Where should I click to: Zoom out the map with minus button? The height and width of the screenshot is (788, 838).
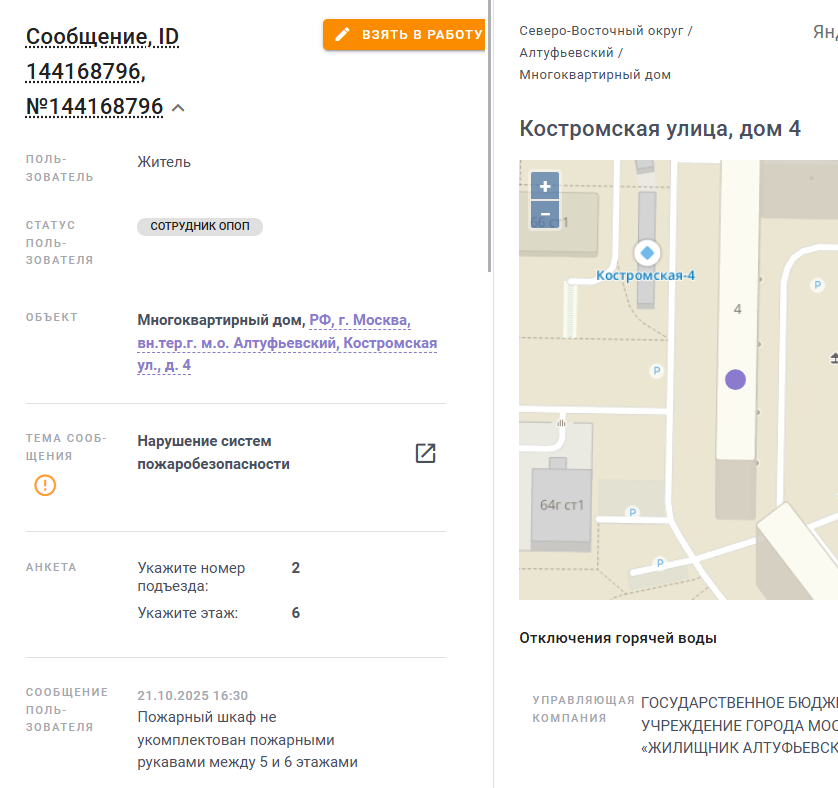pos(545,213)
